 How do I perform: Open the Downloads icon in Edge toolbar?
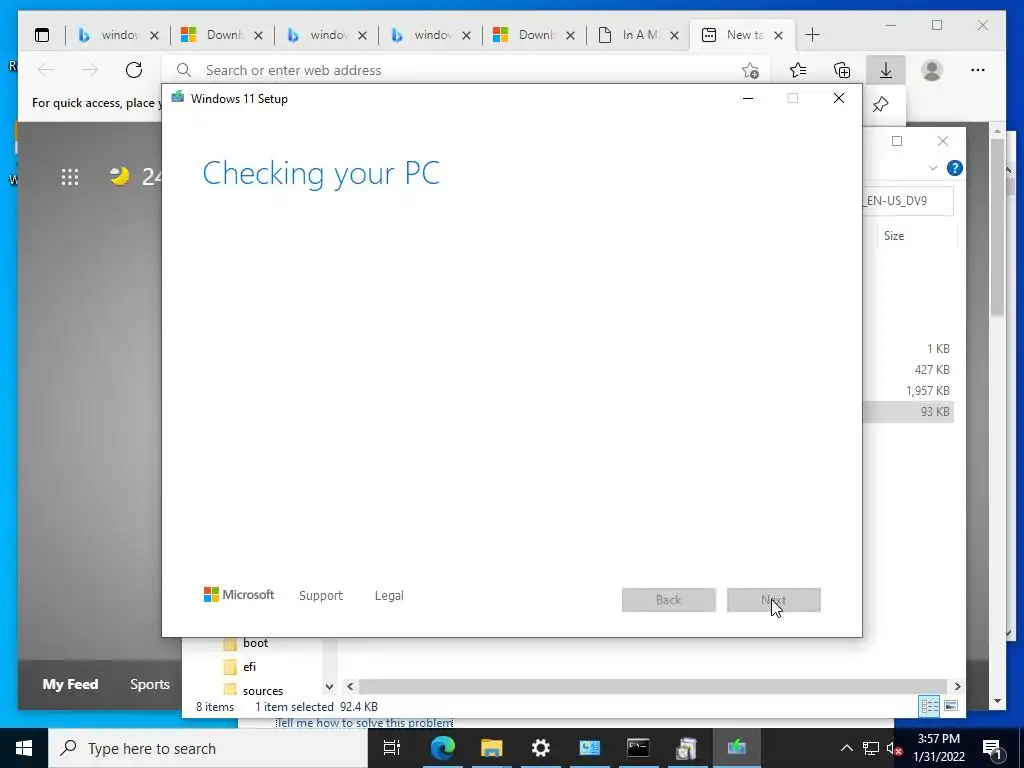[x=886, y=70]
